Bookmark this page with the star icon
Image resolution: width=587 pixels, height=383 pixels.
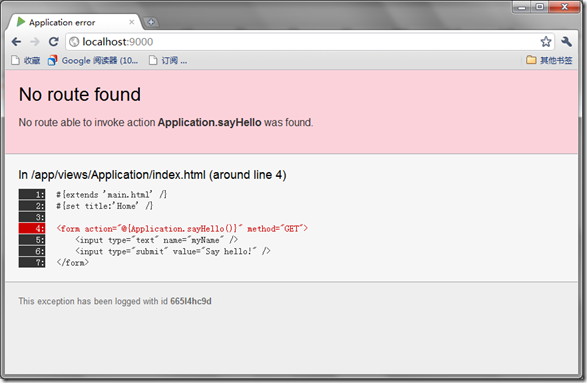pyautogui.click(x=546, y=42)
